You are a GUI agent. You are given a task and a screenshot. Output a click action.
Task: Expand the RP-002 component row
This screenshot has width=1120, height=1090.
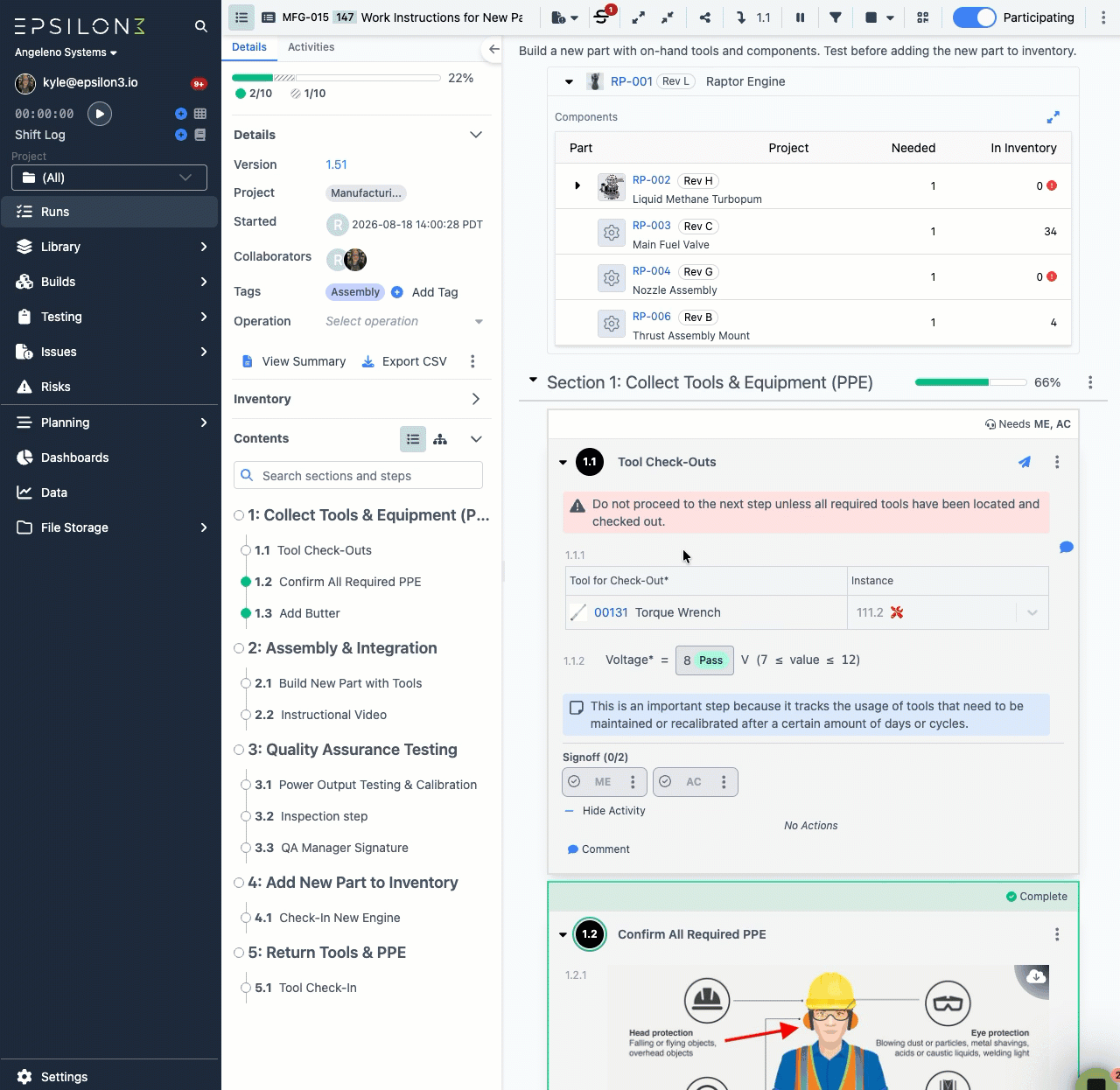coord(577,185)
